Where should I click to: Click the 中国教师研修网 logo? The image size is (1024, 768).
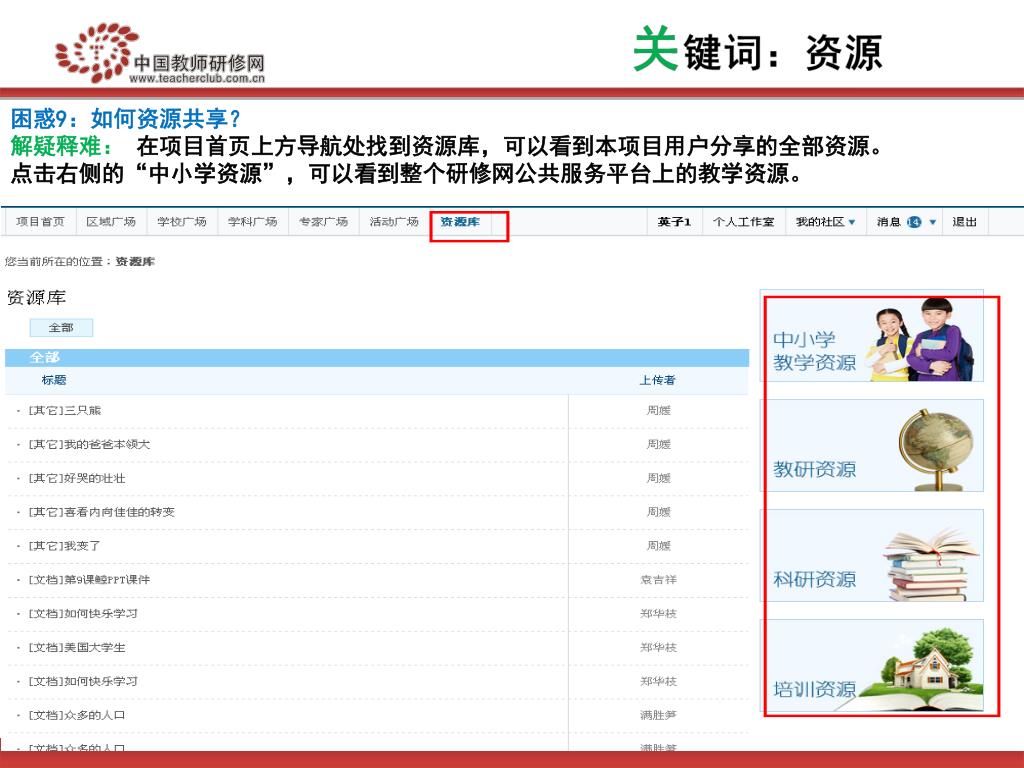161,54
